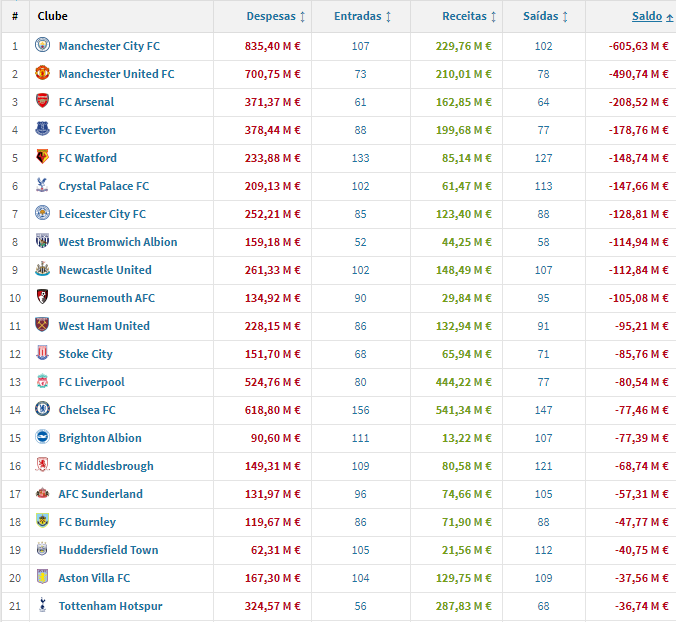676x622 pixels.
Task: Open the Newcastle United club link
Action: point(105,270)
